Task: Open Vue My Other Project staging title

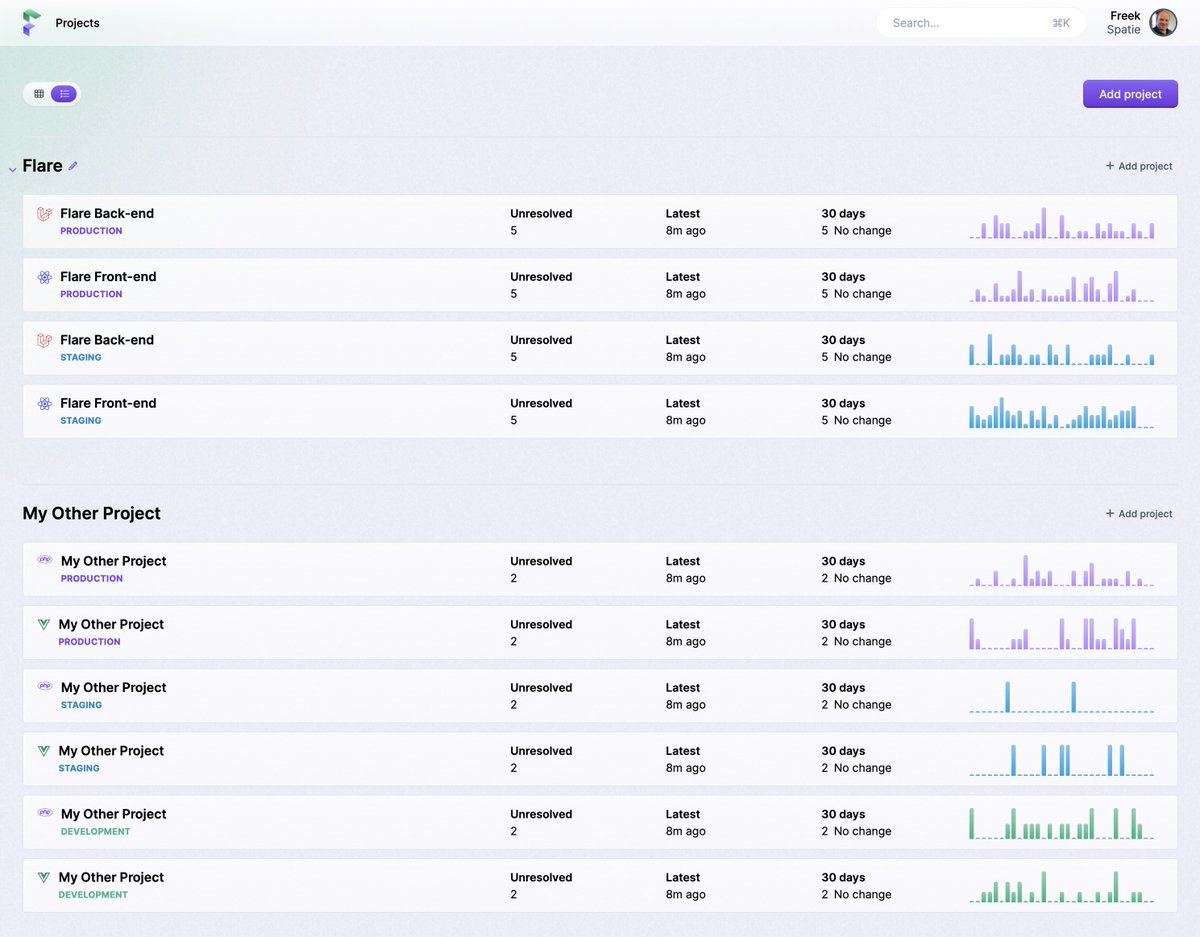Action: point(111,750)
